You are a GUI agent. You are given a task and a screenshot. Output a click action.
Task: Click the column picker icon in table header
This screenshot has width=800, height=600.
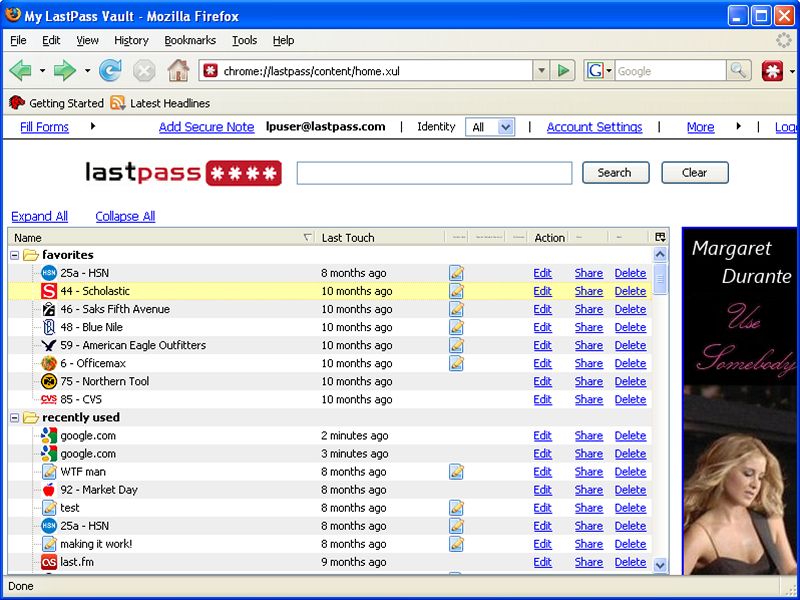point(660,237)
